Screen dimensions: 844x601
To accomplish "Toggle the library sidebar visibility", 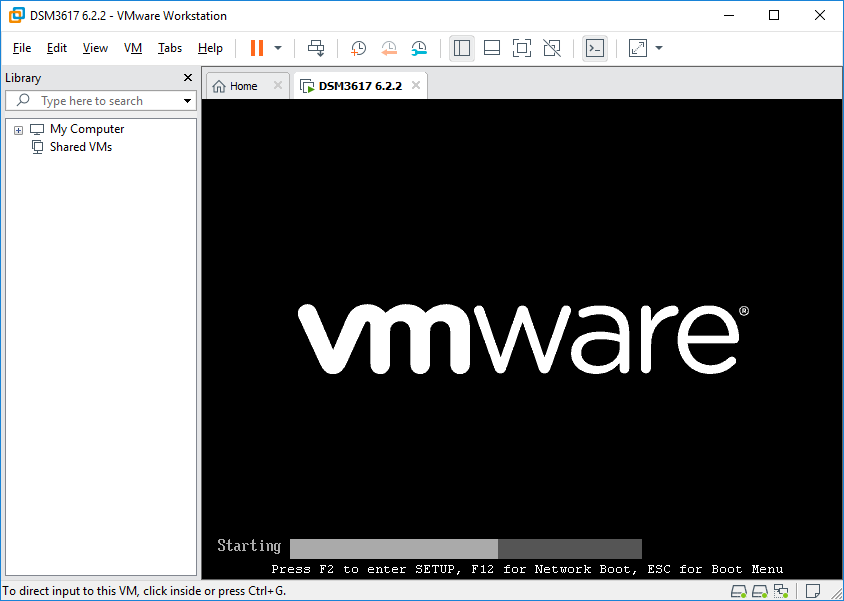I will pos(462,48).
